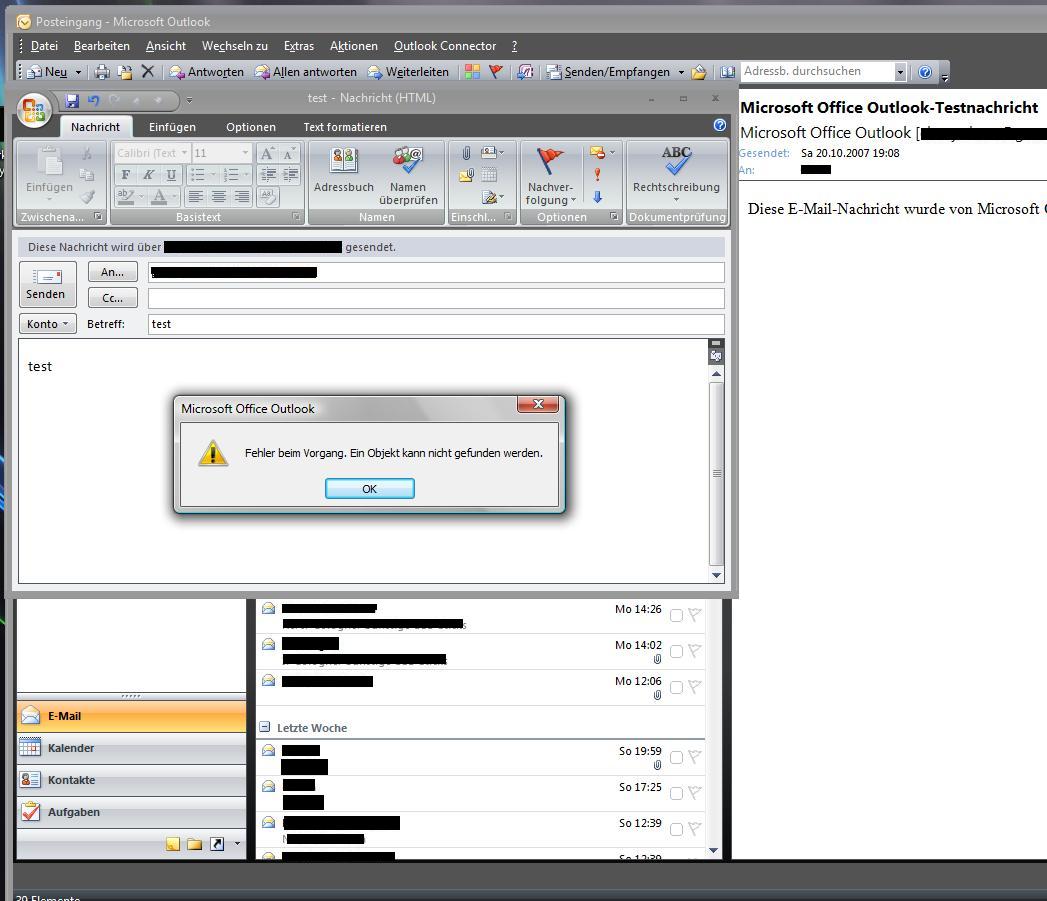
Task: Click the red follow-up flag in main toolbar
Action: coord(495,71)
